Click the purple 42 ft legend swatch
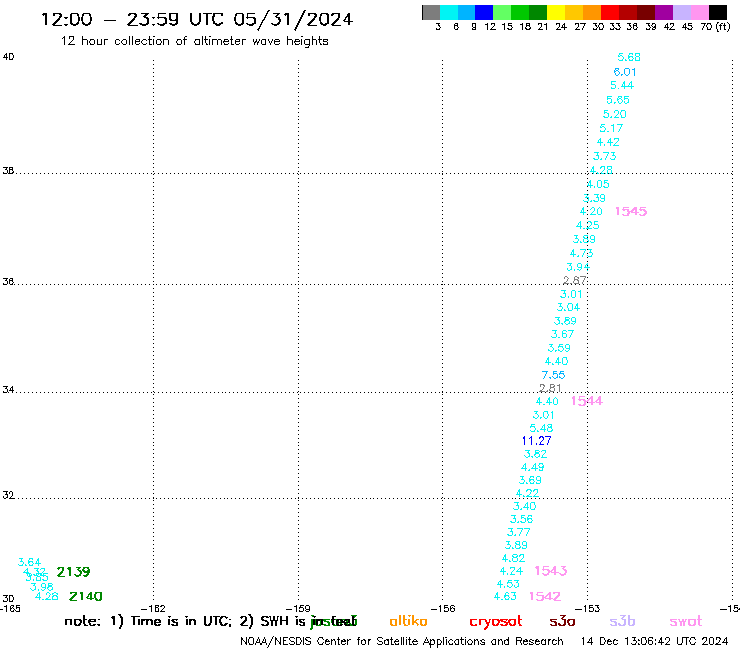 (664, 13)
